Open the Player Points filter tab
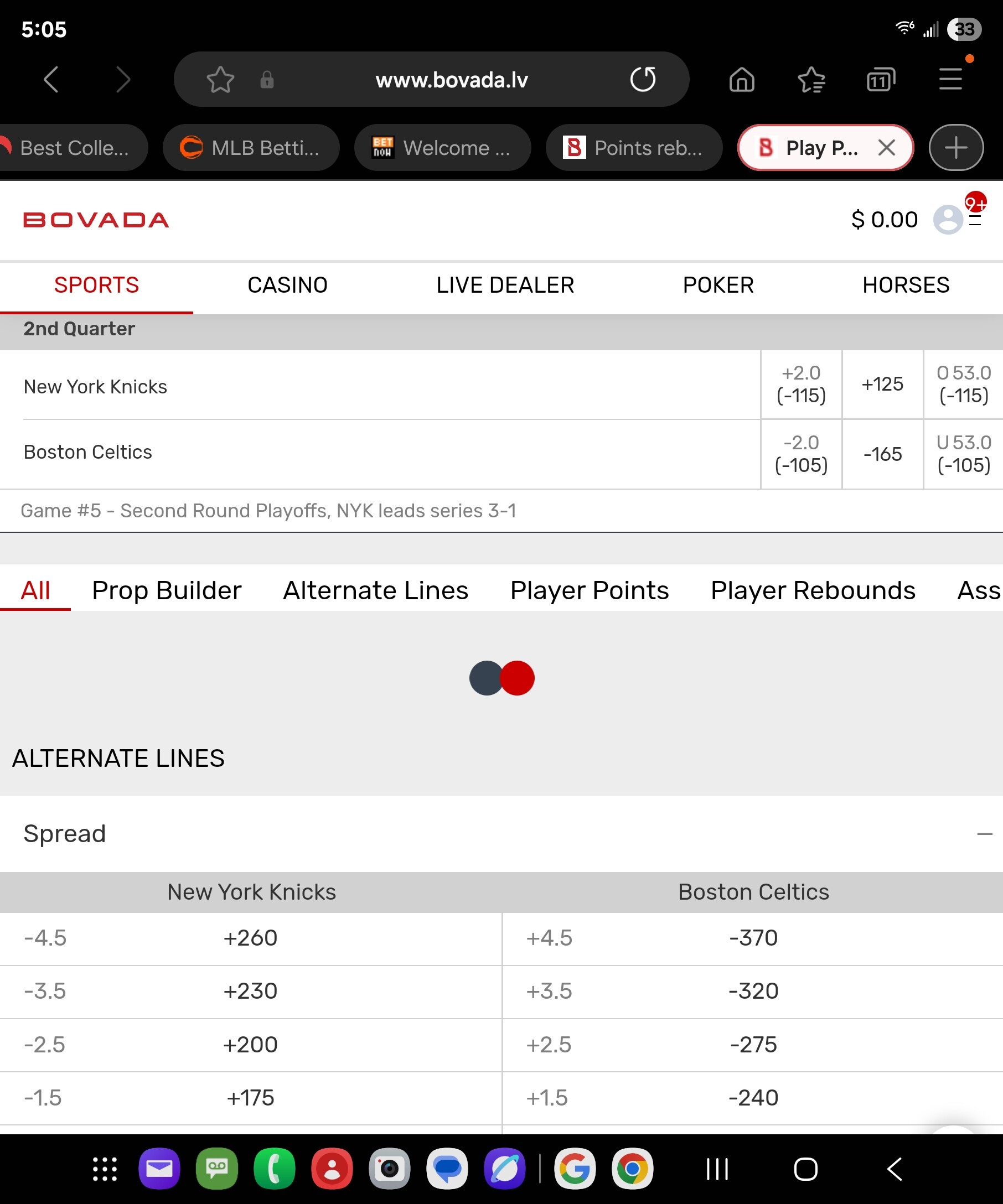Image resolution: width=1003 pixels, height=1204 pixels. point(589,590)
